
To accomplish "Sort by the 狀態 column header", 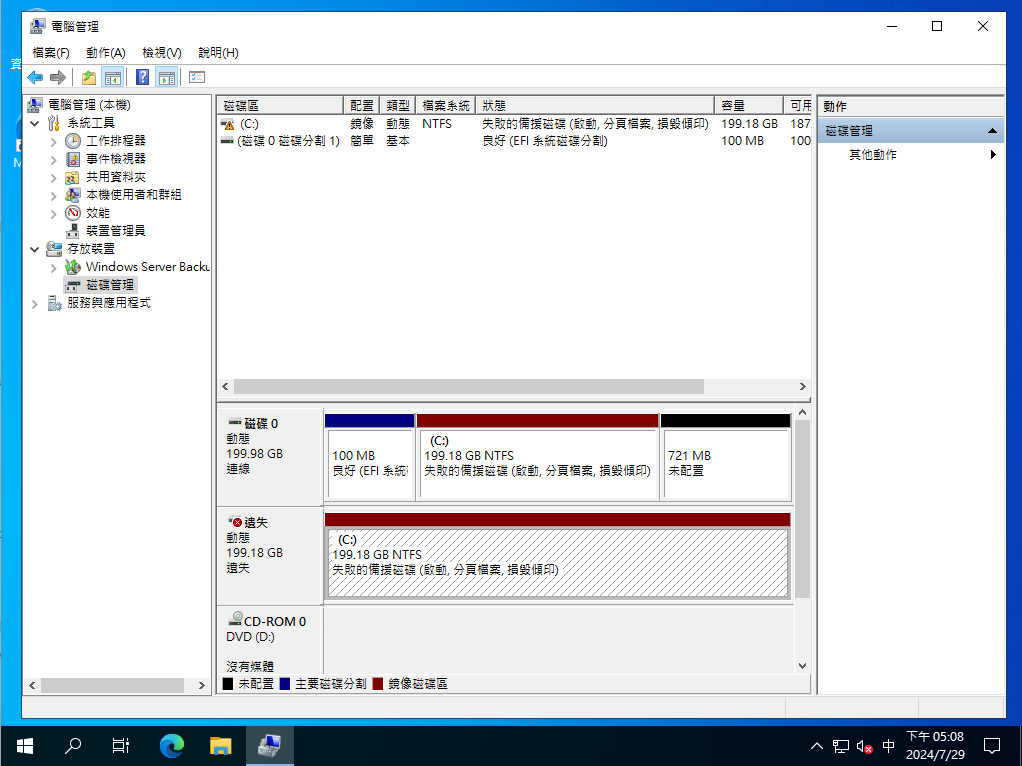I will pyautogui.click(x=595, y=105).
